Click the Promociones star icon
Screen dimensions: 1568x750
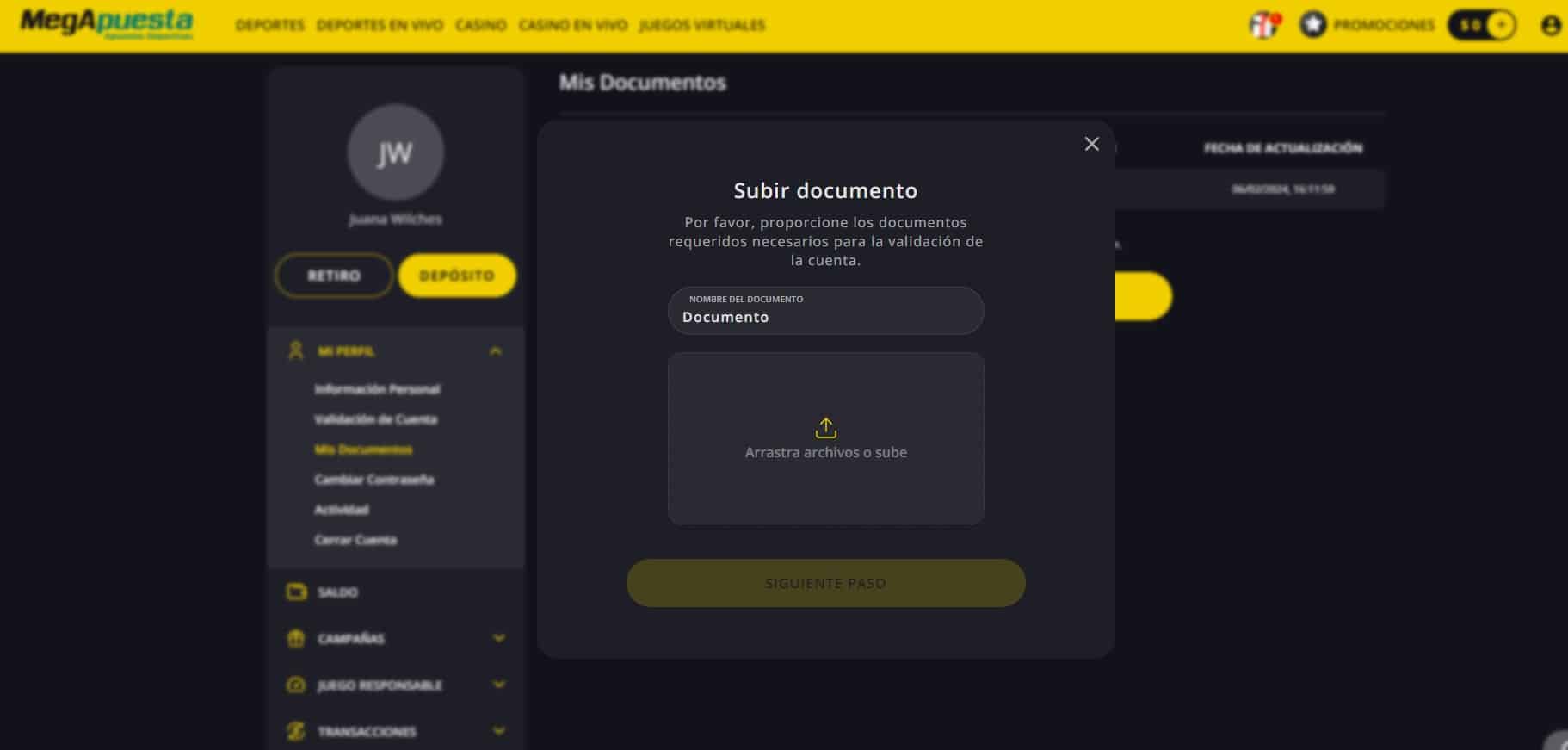coord(1312,25)
